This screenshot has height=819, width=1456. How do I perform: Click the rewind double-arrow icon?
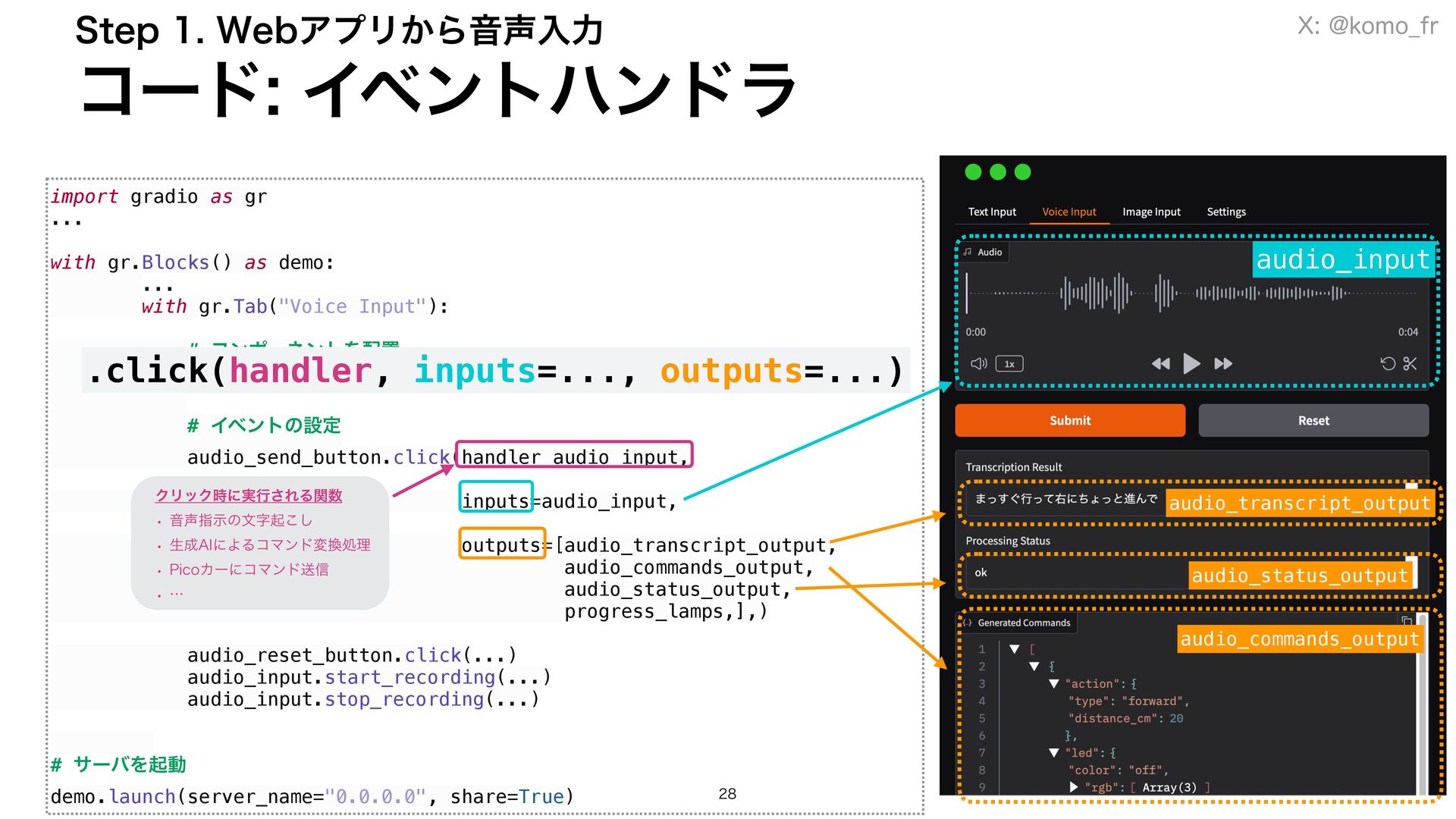point(1160,364)
